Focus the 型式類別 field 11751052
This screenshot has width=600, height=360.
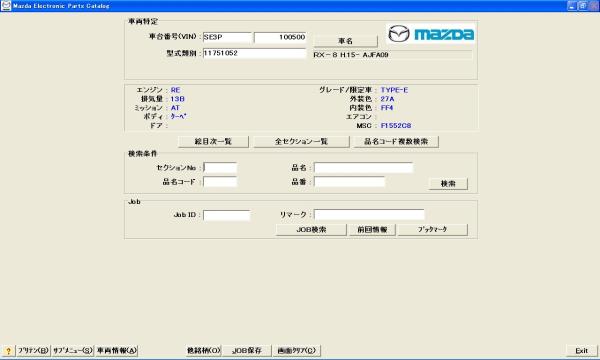(x=254, y=53)
